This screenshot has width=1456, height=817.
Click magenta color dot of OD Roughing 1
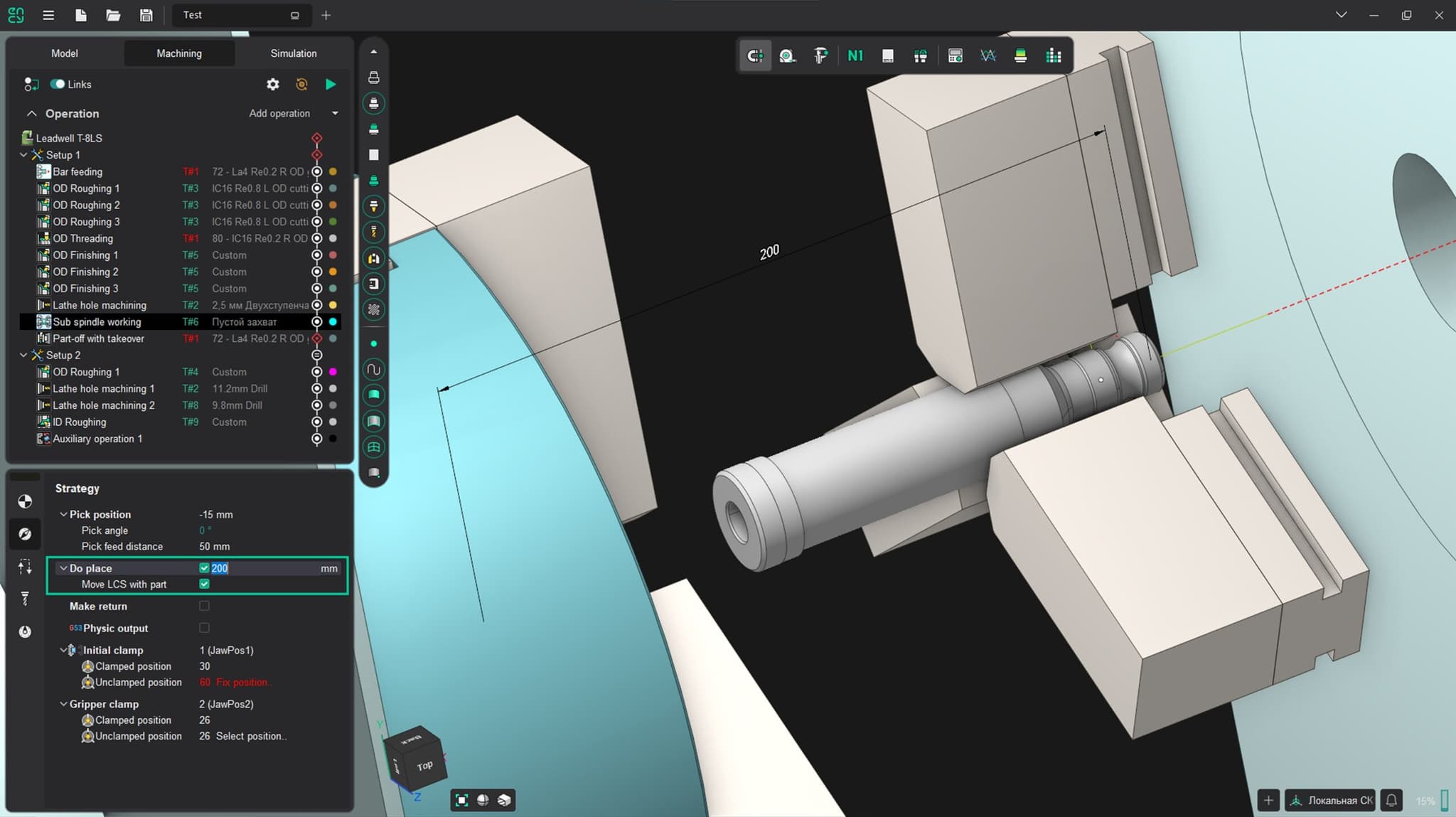[x=333, y=372]
